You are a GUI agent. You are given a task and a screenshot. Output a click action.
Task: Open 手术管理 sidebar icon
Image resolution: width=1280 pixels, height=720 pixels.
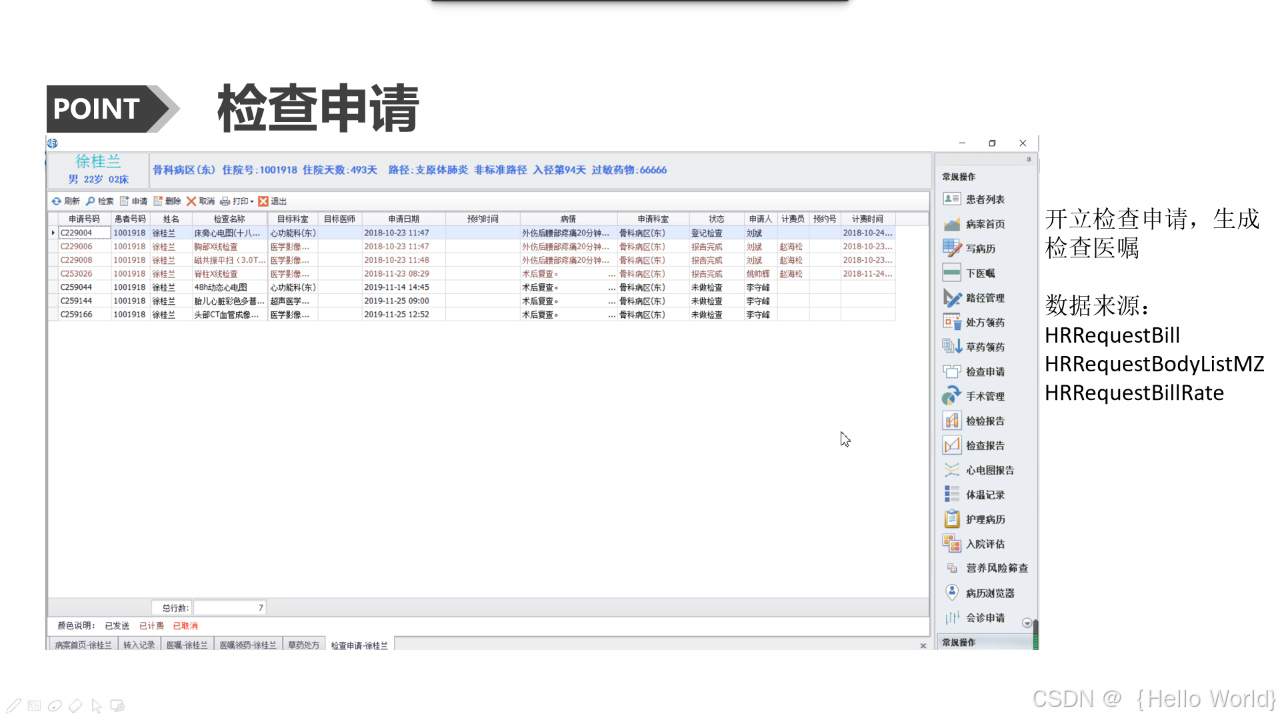click(952, 396)
